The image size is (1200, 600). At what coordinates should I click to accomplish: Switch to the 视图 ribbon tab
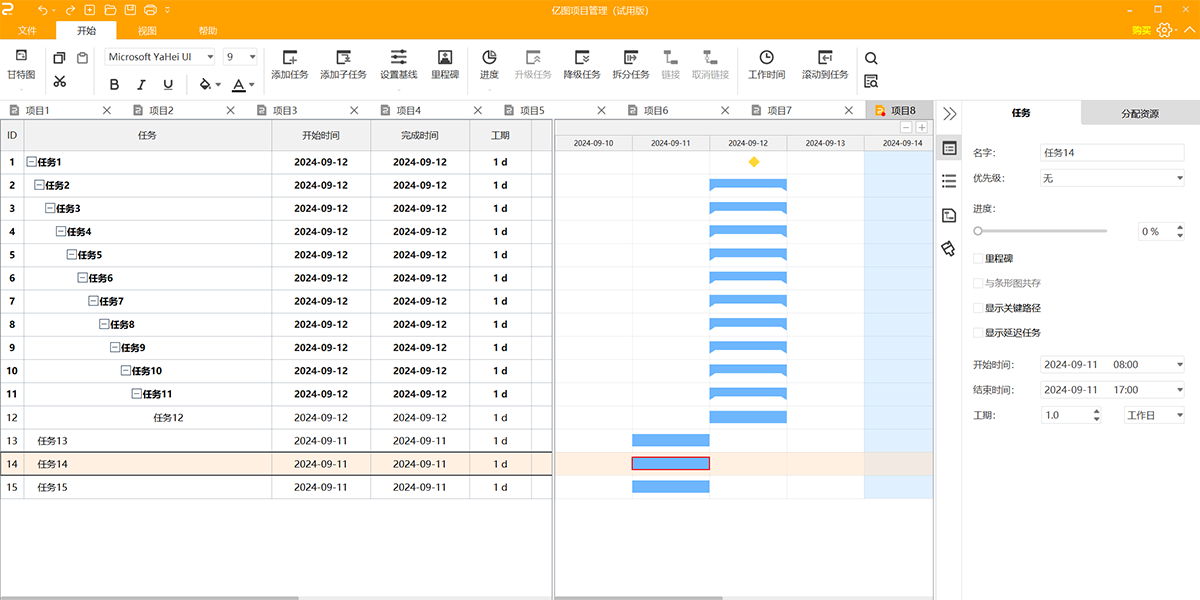click(147, 30)
